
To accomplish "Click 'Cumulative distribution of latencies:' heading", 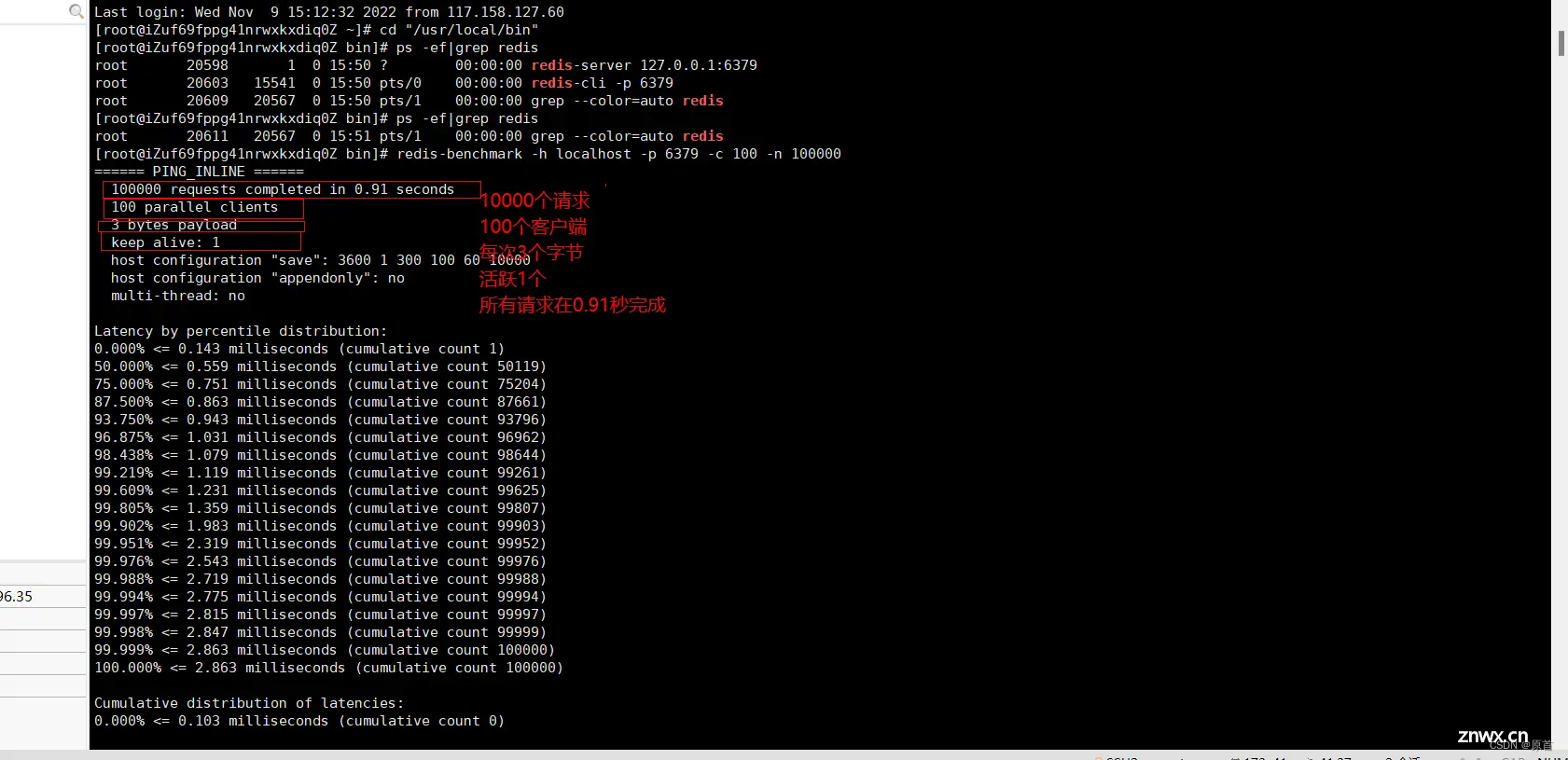I will click(249, 703).
